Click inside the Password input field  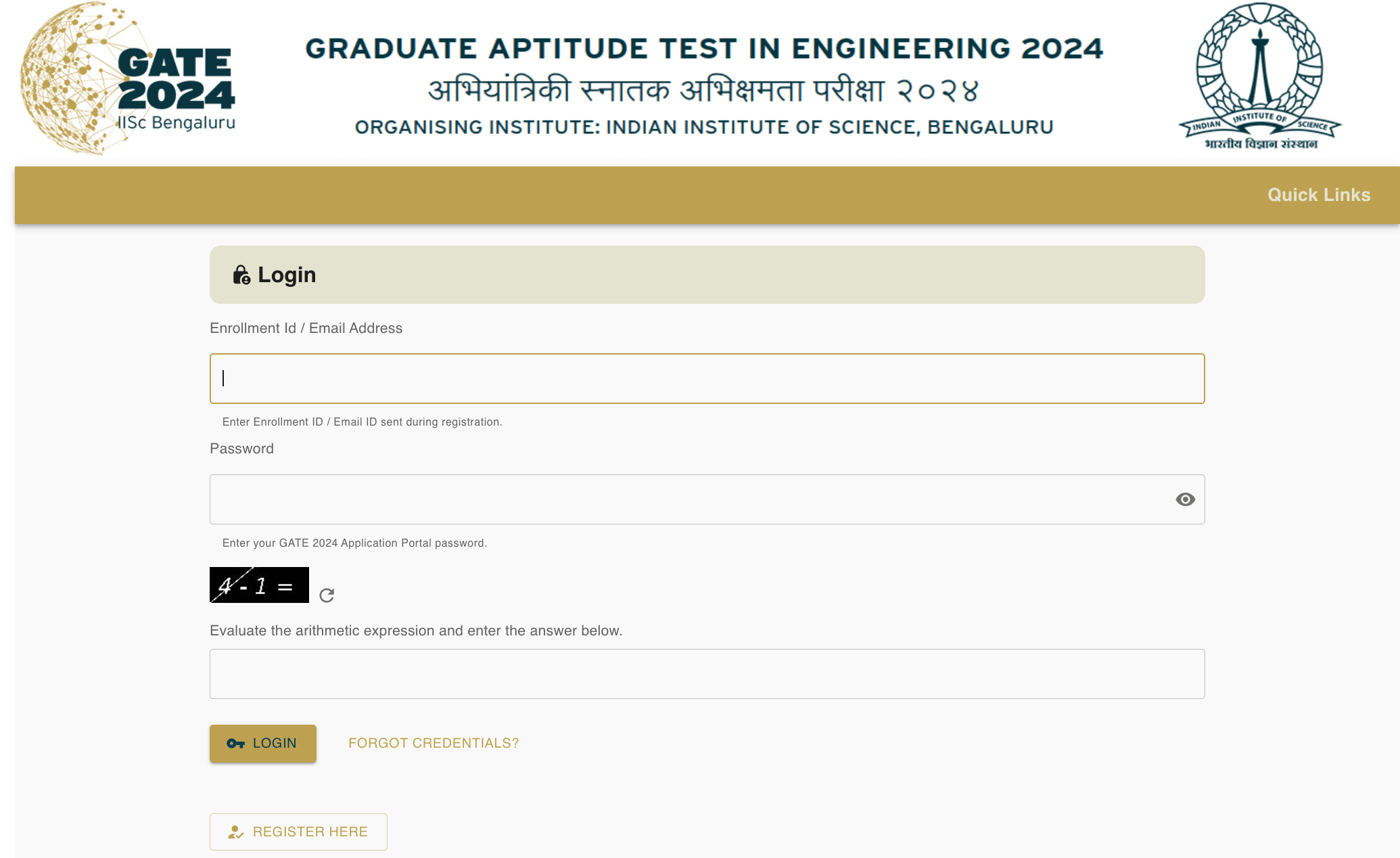click(x=707, y=499)
